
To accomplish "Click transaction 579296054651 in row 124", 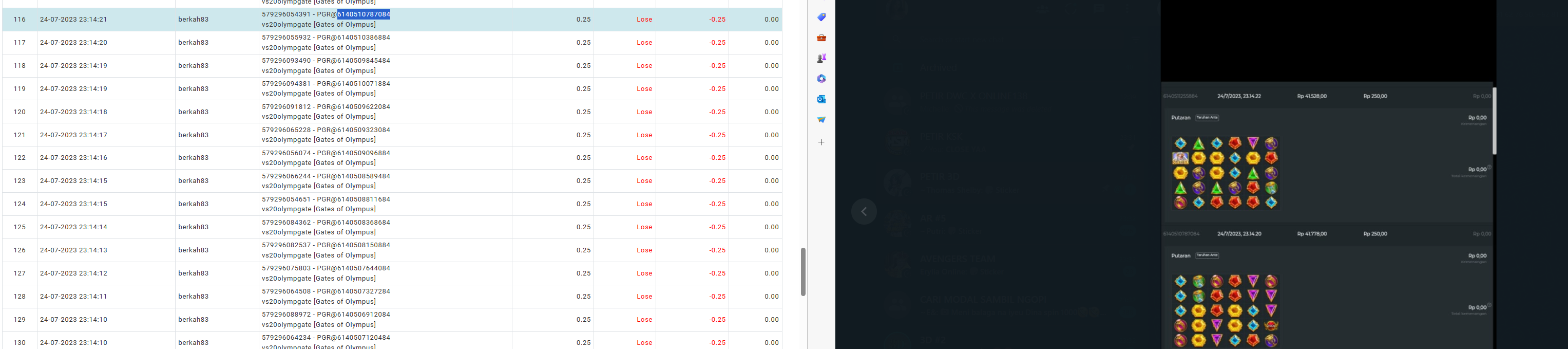I will pos(326,199).
